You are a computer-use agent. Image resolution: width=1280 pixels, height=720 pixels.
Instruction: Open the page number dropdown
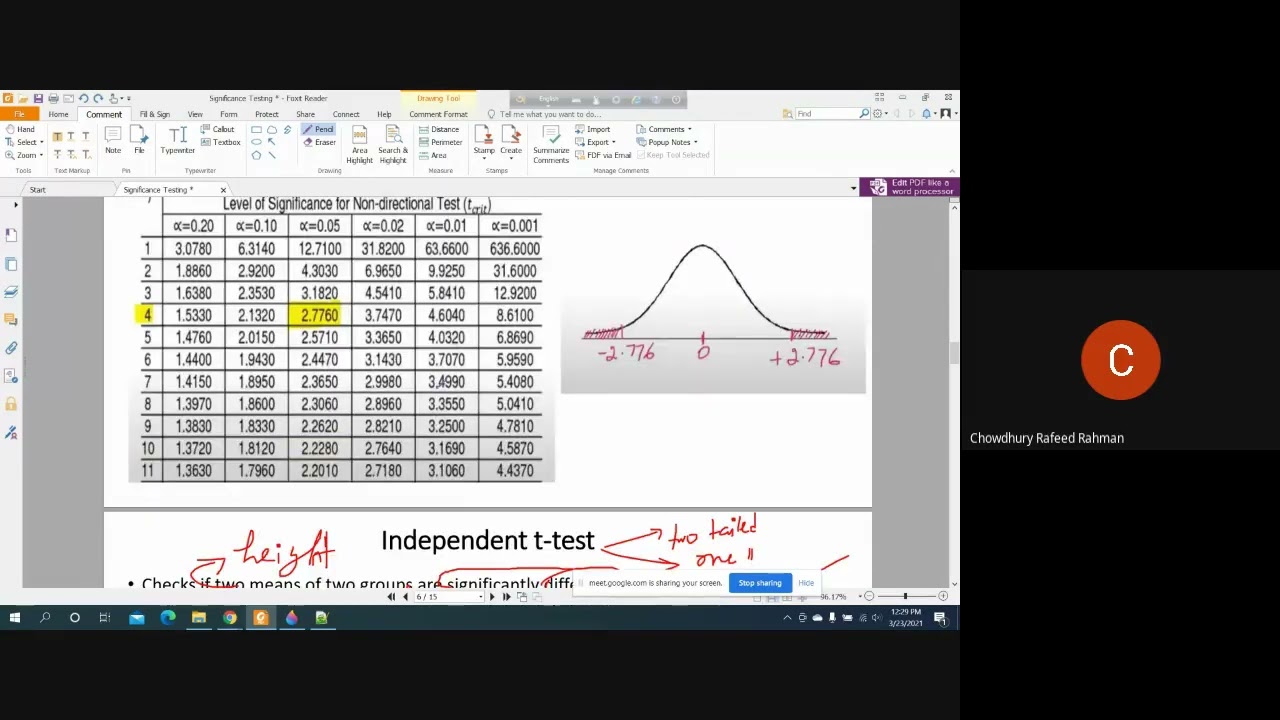click(480, 597)
